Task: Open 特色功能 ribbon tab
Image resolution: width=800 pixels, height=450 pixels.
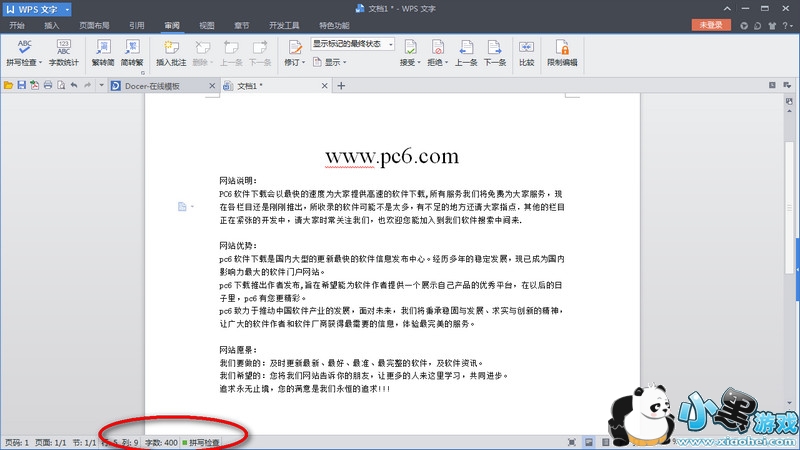Action: click(334, 26)
